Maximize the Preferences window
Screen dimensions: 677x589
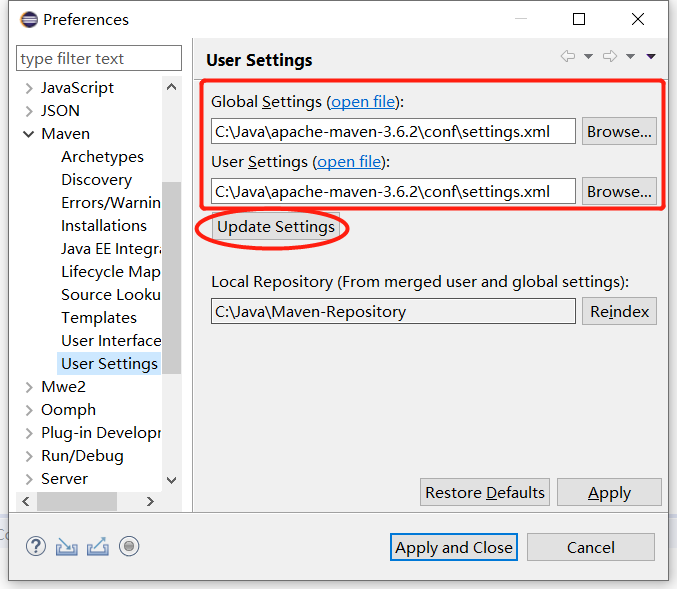point(579,19)
